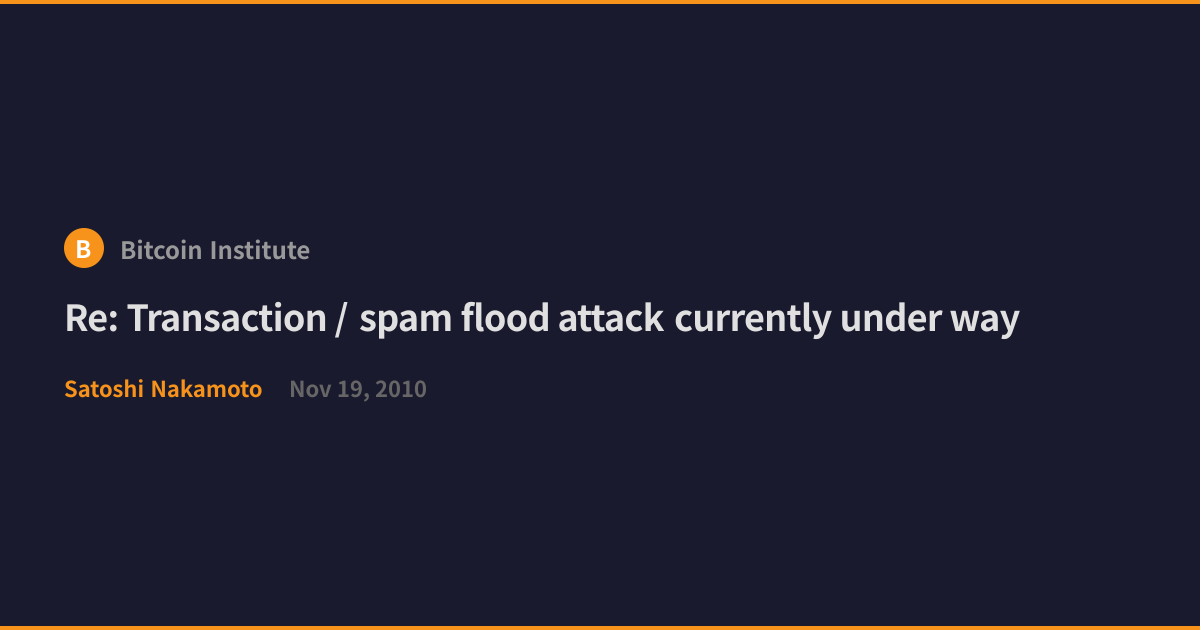The width and height of the screenshot is (1200, 630).
Task: Click the date Nov 19, 2010
Action: coord(358,389)
